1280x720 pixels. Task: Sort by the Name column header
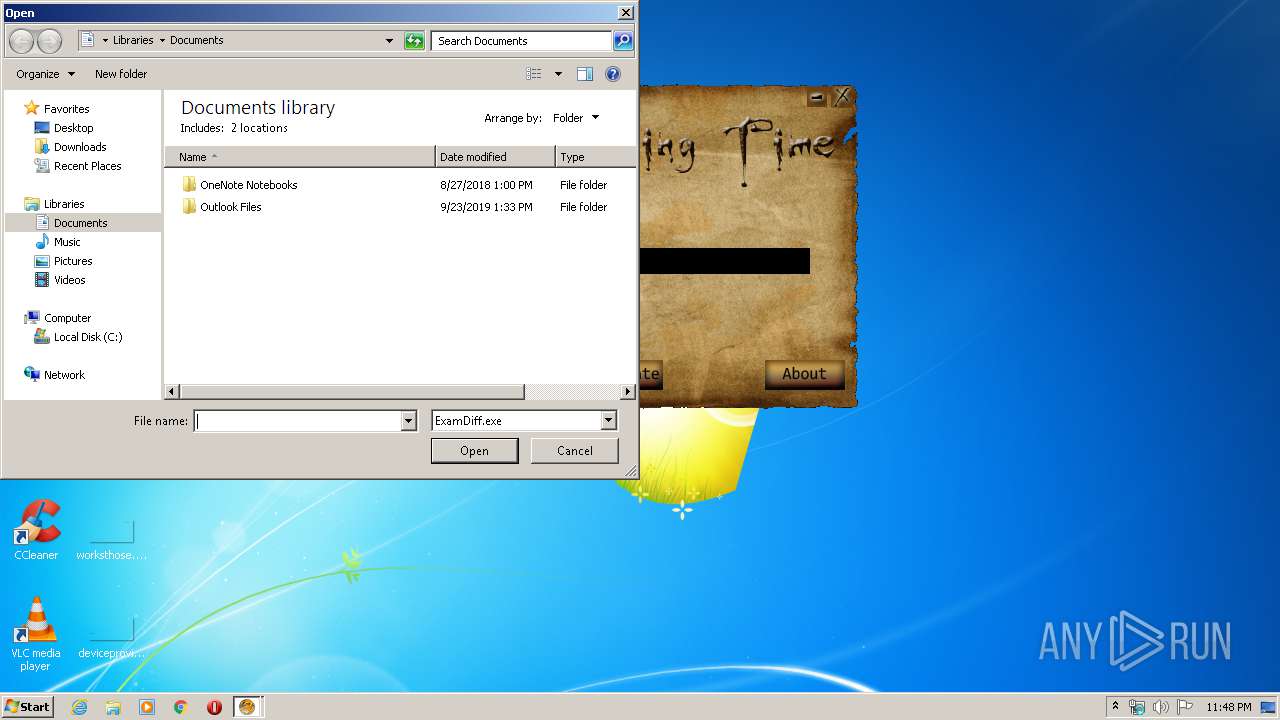300,157
